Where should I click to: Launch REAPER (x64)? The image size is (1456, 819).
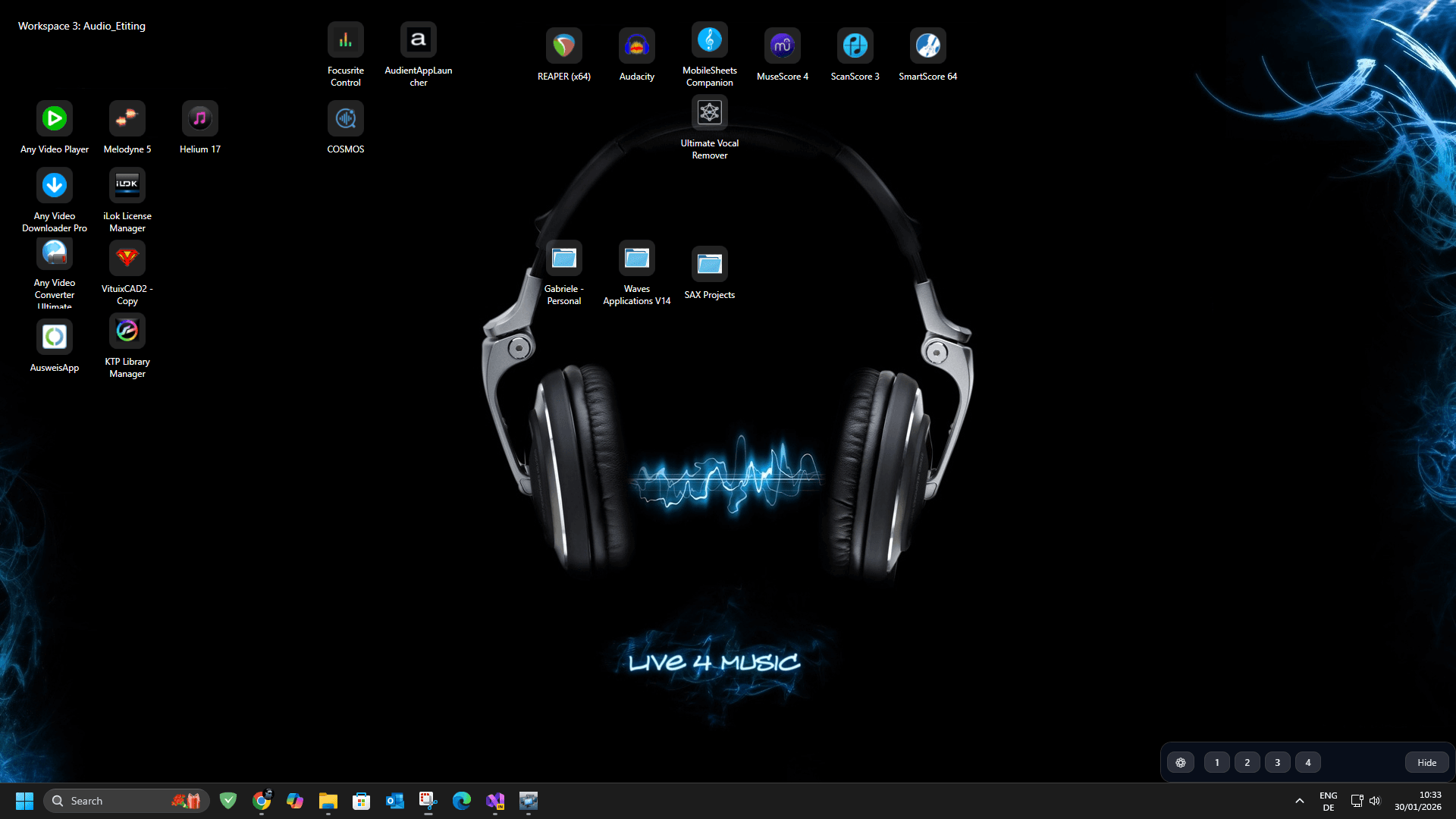(x=563, y=45)
